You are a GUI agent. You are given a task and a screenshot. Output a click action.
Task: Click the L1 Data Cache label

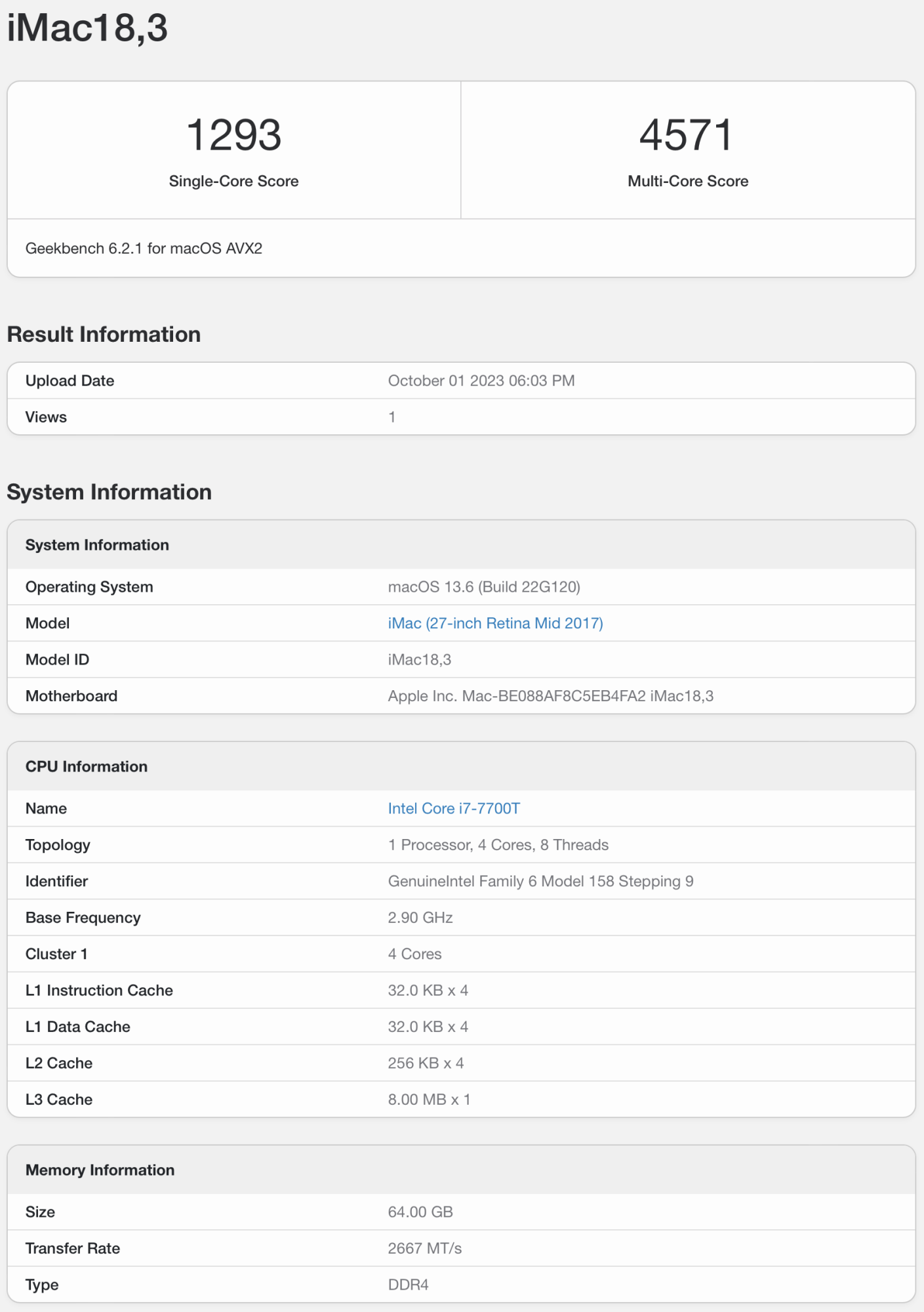pos(78,1027)
